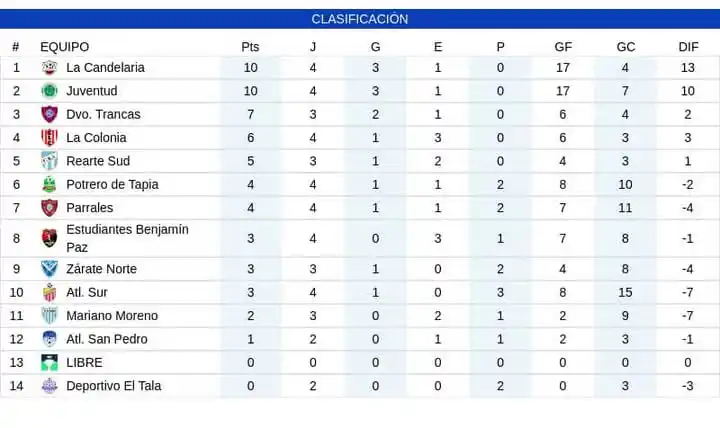Click Estudiantes Benjamín Paz crest icon
720x428 pixels.
[x=49, y=238]
